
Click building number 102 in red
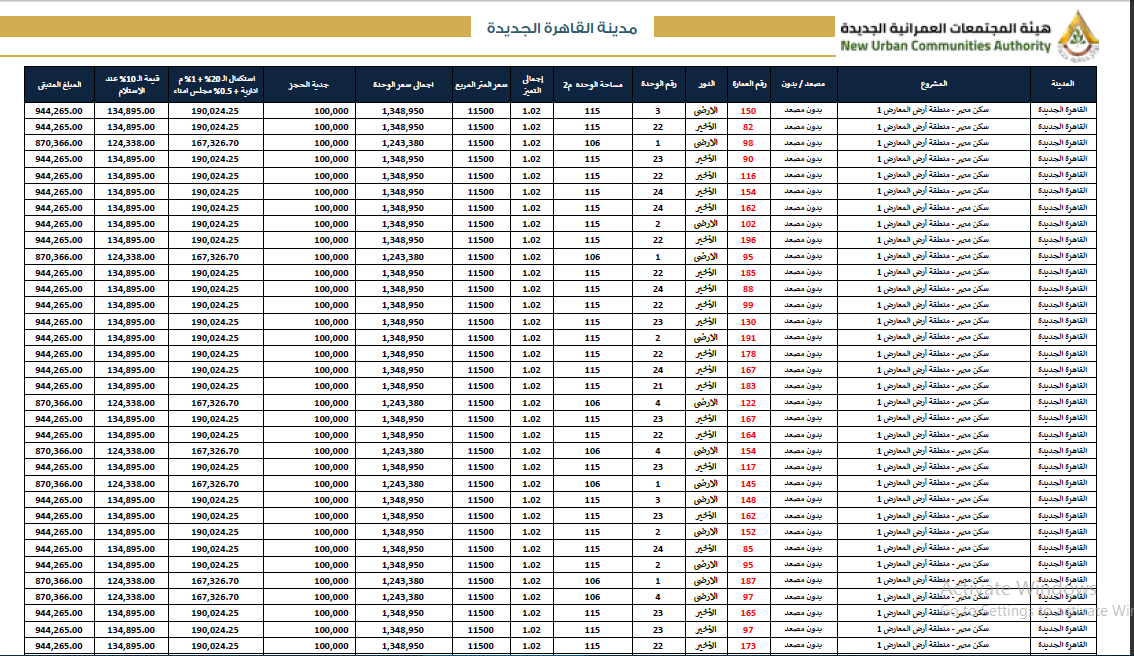[x=748, y=224]
